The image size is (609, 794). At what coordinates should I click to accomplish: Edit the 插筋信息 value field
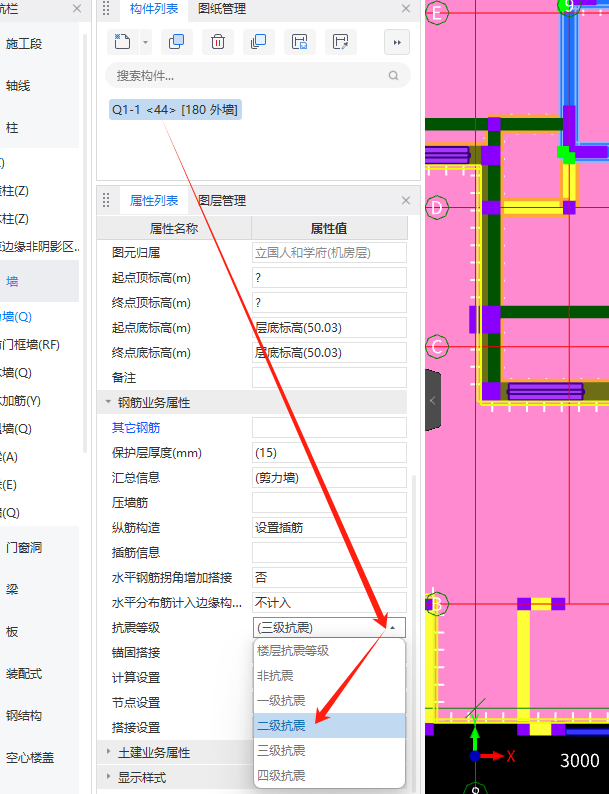pos(330,552)
